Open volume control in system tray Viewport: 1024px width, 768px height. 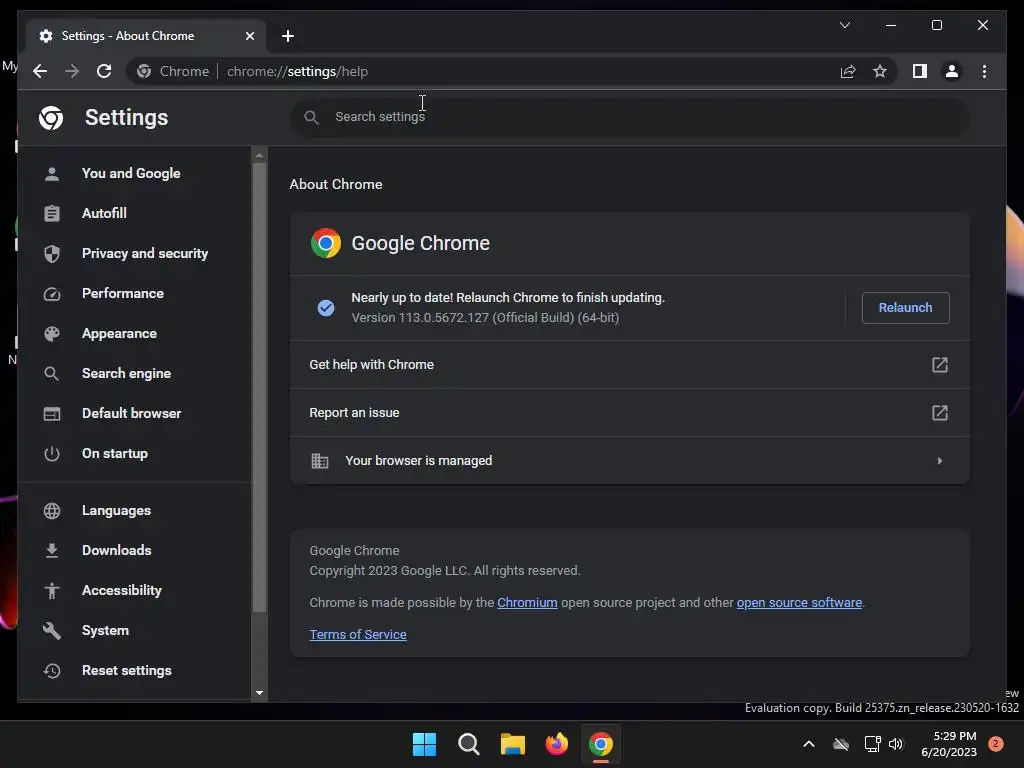(x=896, y=744)
